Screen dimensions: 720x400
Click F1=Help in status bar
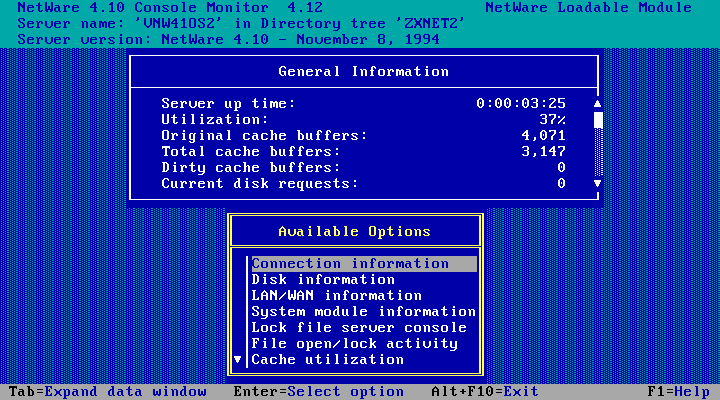(x=678, y=392)
